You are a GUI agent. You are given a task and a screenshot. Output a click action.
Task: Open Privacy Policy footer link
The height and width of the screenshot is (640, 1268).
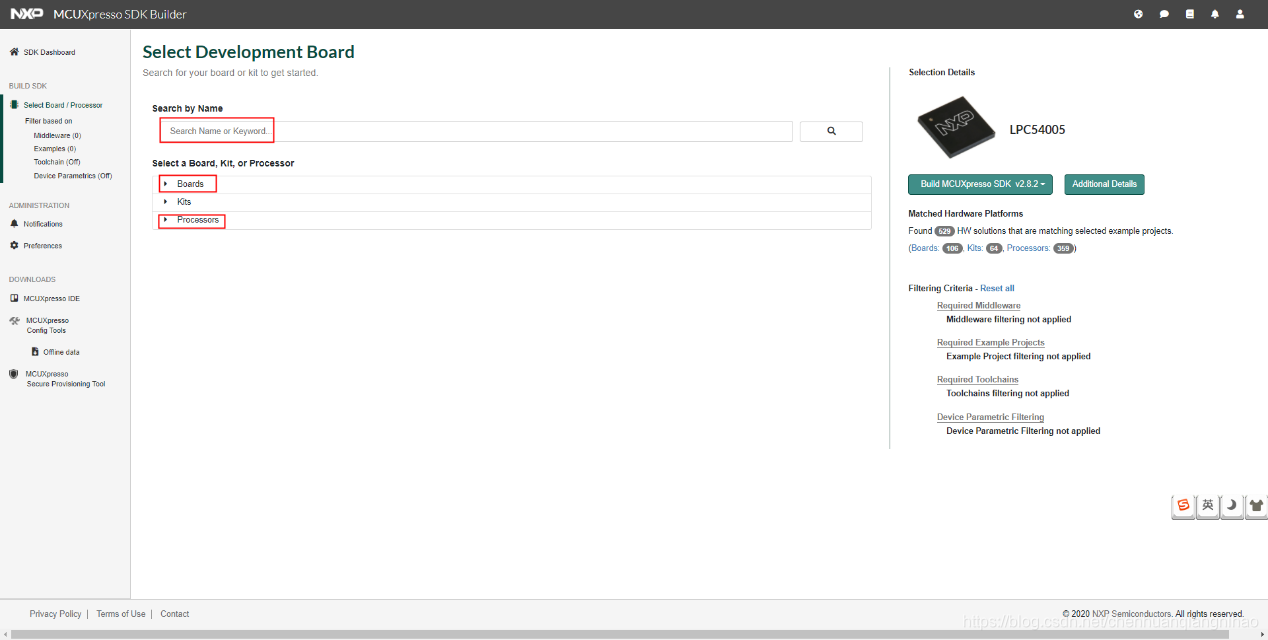56,614
